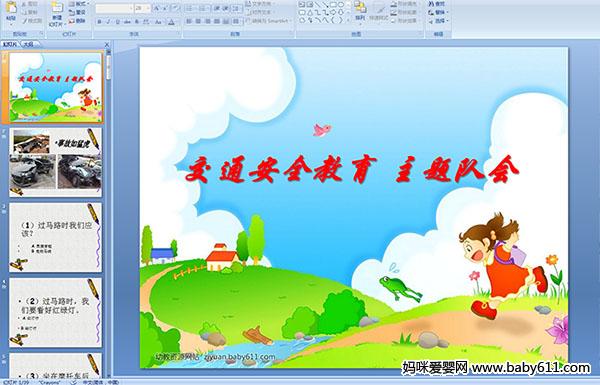Open the font name combo box
Viewport: 600px width, 385px height.
coord(114,8)
